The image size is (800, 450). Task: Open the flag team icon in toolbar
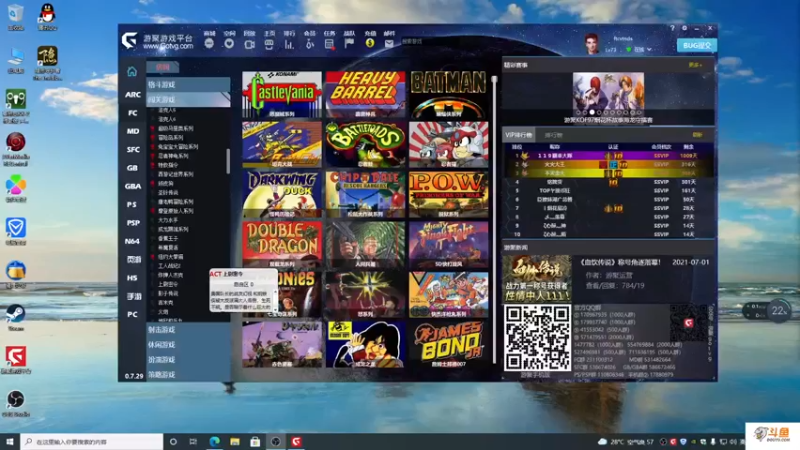349,44
